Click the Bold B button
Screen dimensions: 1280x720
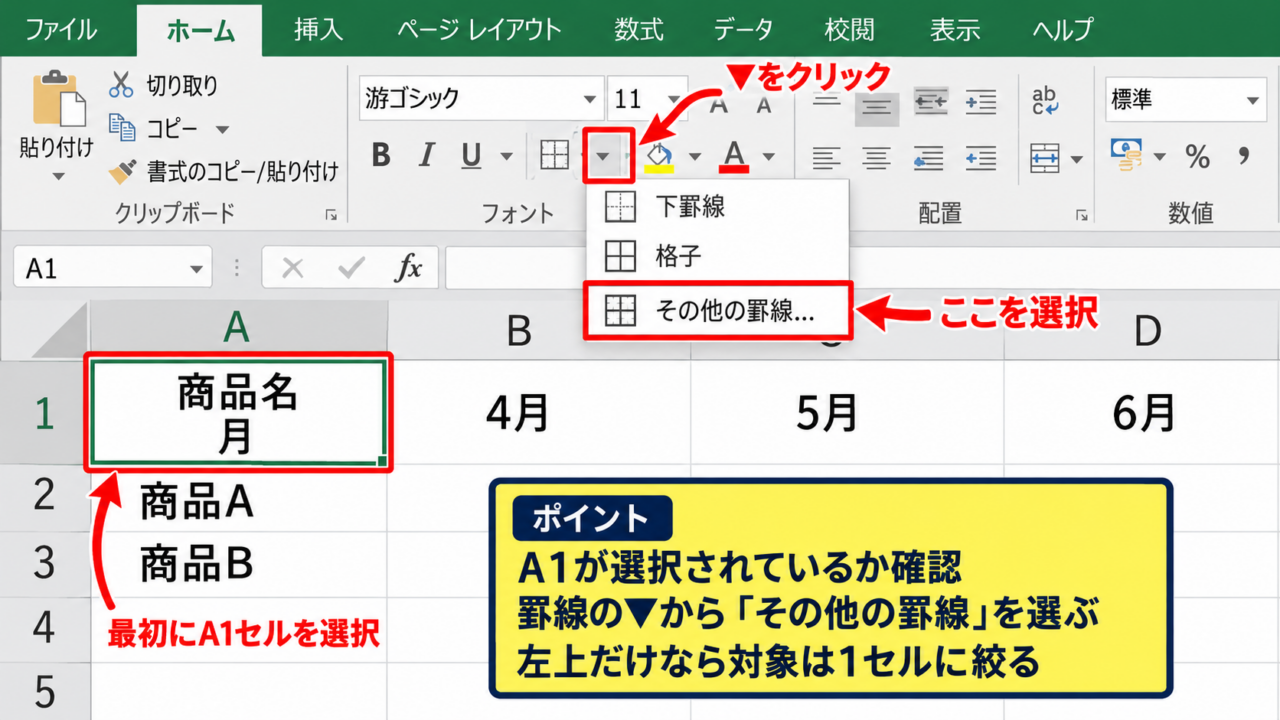(x=381, y=155)
